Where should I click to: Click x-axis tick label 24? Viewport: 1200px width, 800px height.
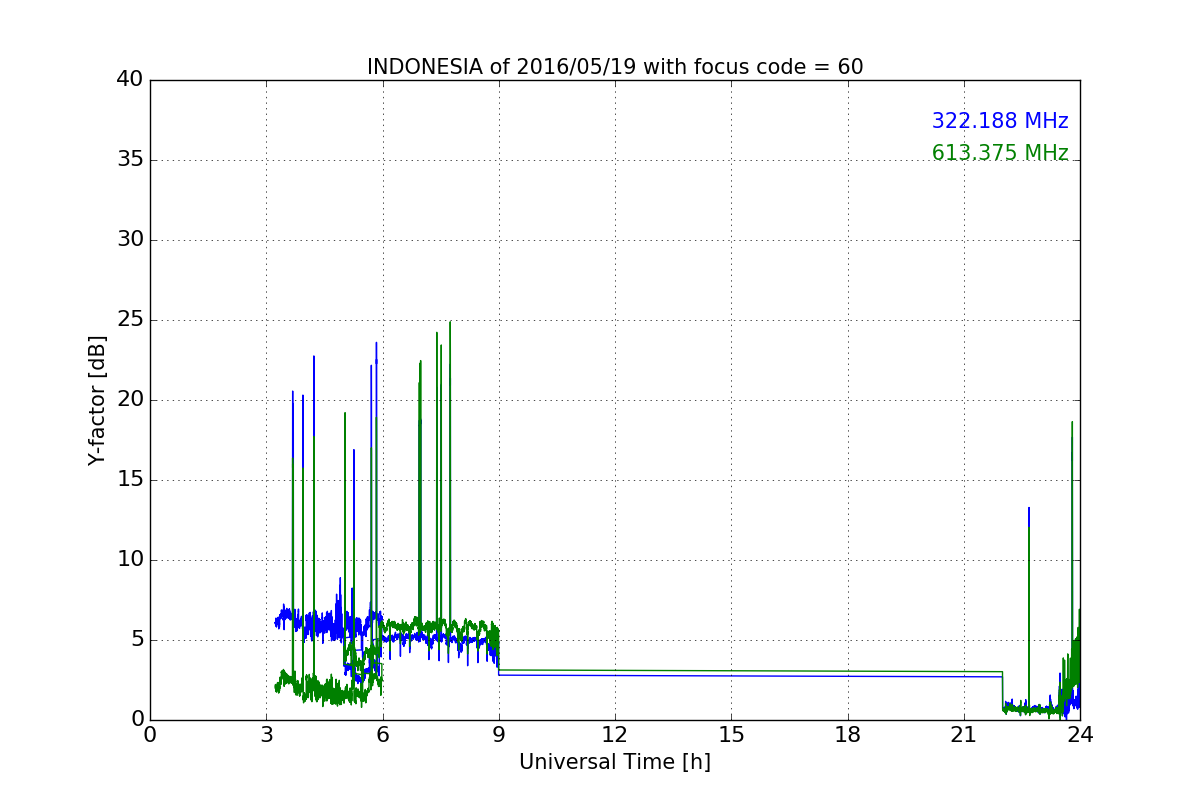1080,734
